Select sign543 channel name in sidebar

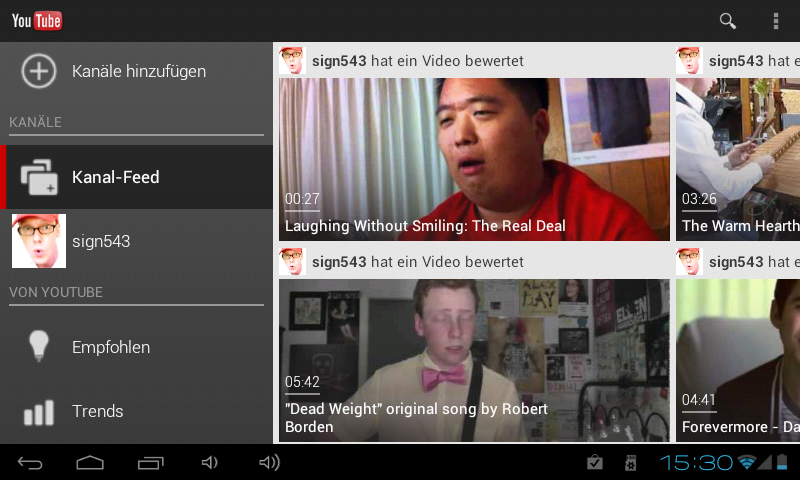[101, 241]
